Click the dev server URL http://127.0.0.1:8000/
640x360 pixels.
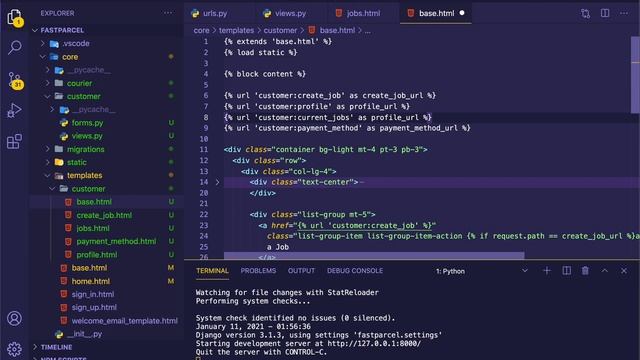pyautogui.click(x=374, y=343)
